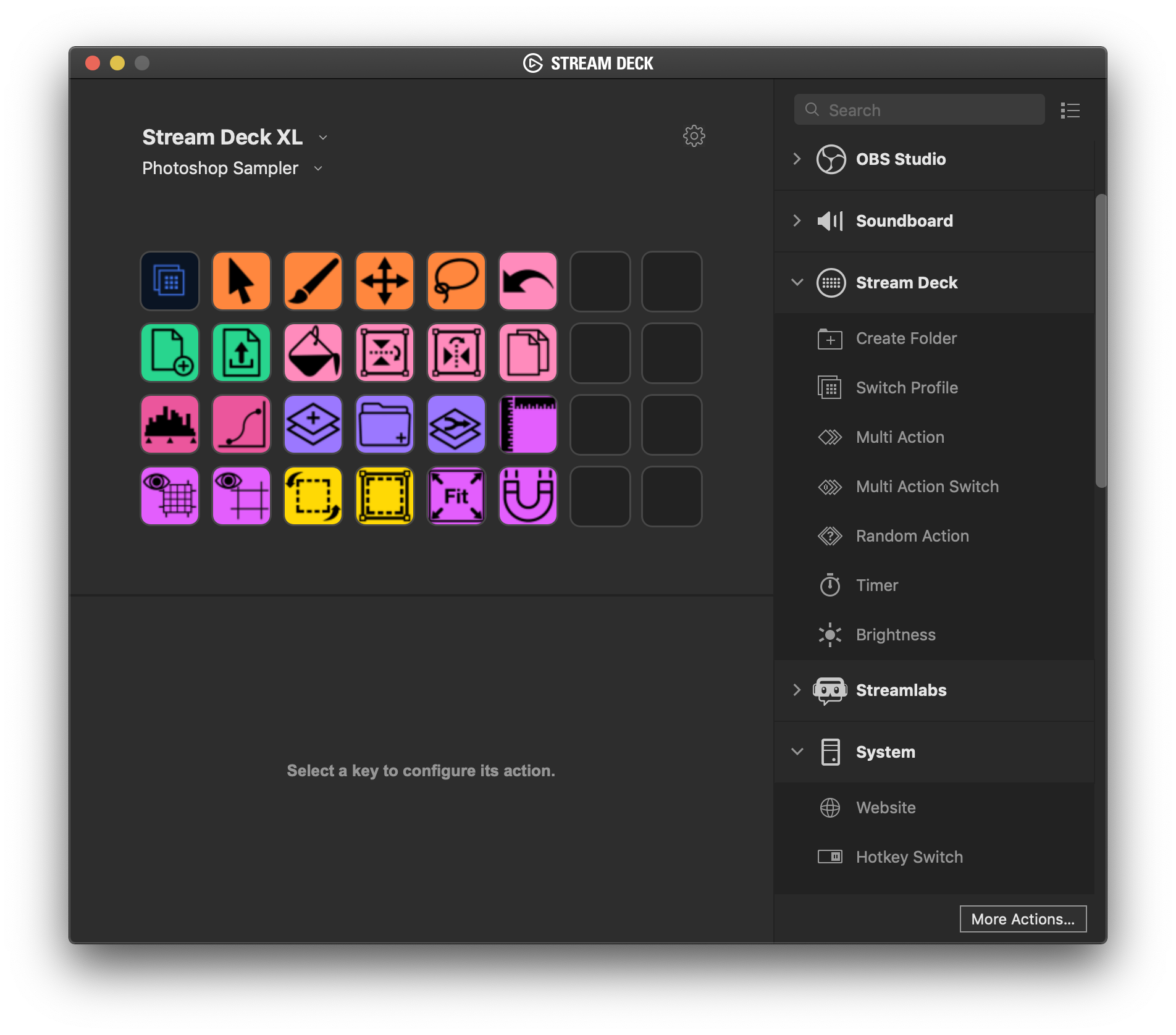This screenshot has height=1035, width=1176.
Task: Click the Search actions field
Action: click(919, 110)
